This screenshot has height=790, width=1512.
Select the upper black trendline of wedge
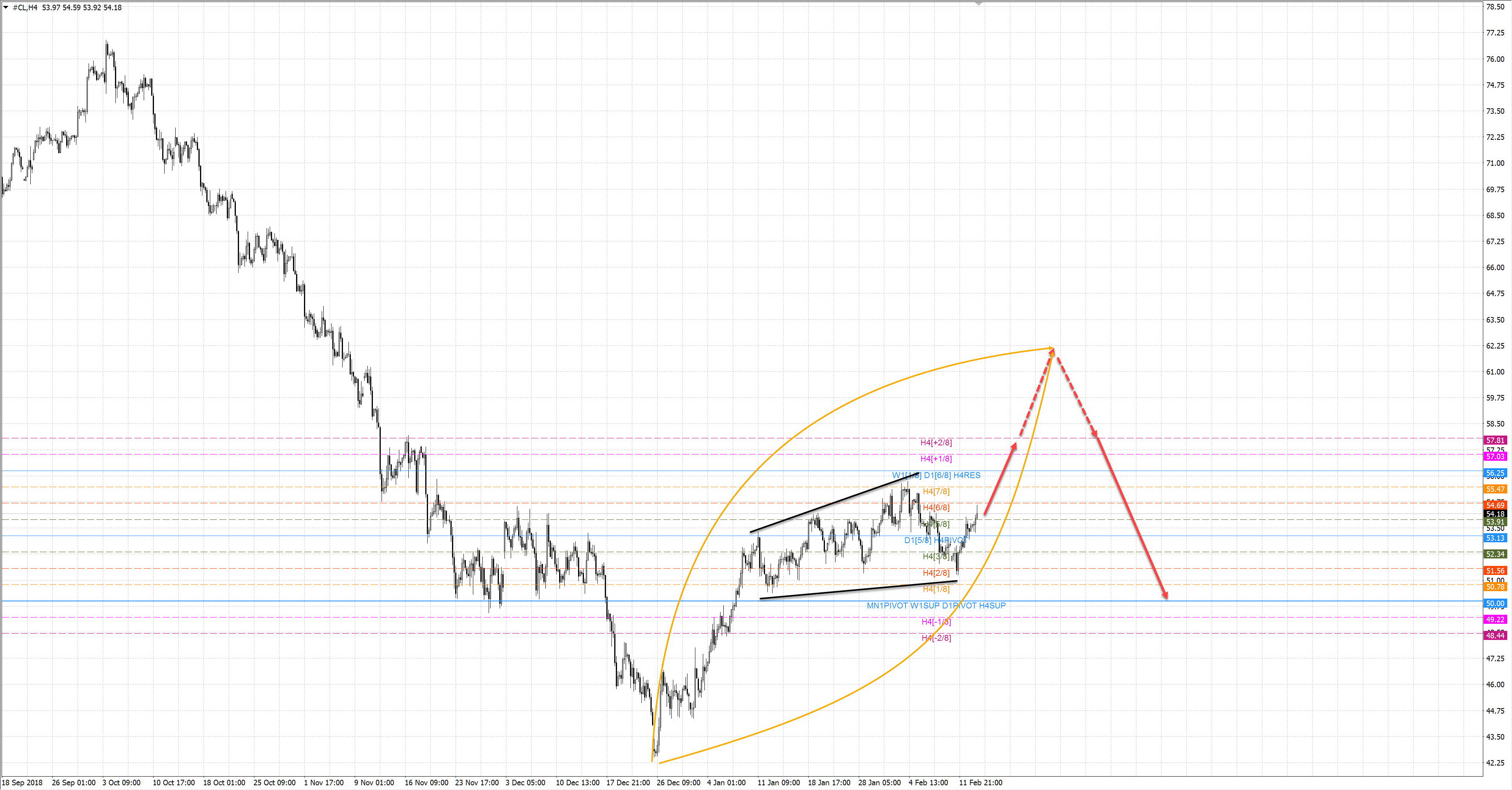[x=834, y=503]
